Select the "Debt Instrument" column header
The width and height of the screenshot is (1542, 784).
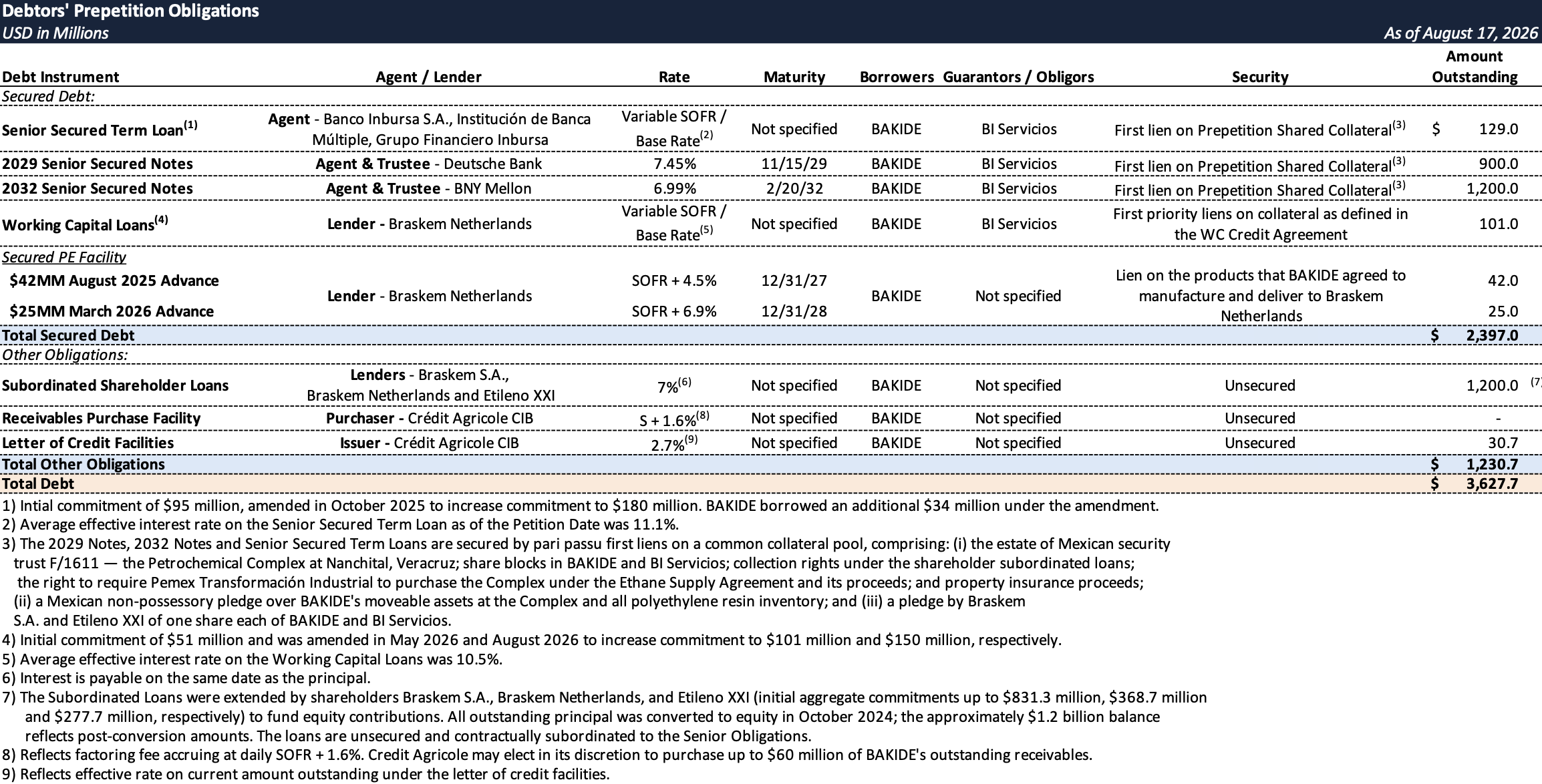60,77
